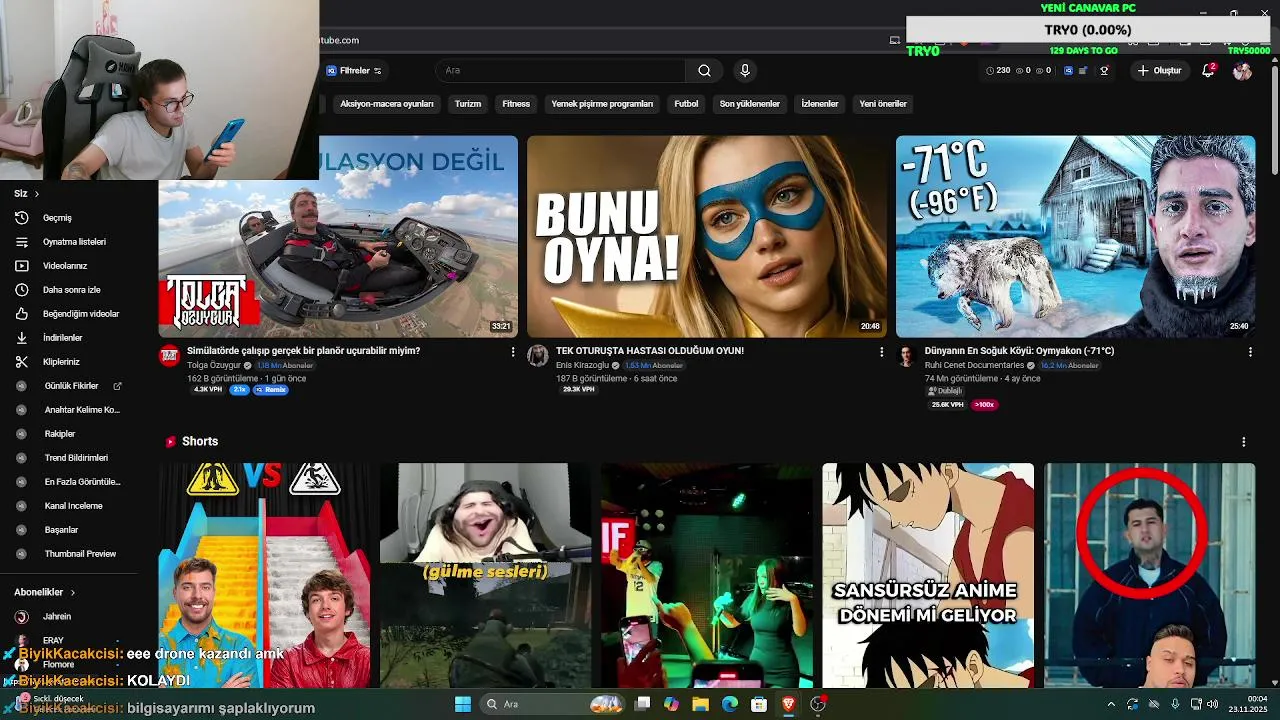Click Ruhi Çenet Documentaries channel avatar
1280x720 pixels.
[907, 356]
